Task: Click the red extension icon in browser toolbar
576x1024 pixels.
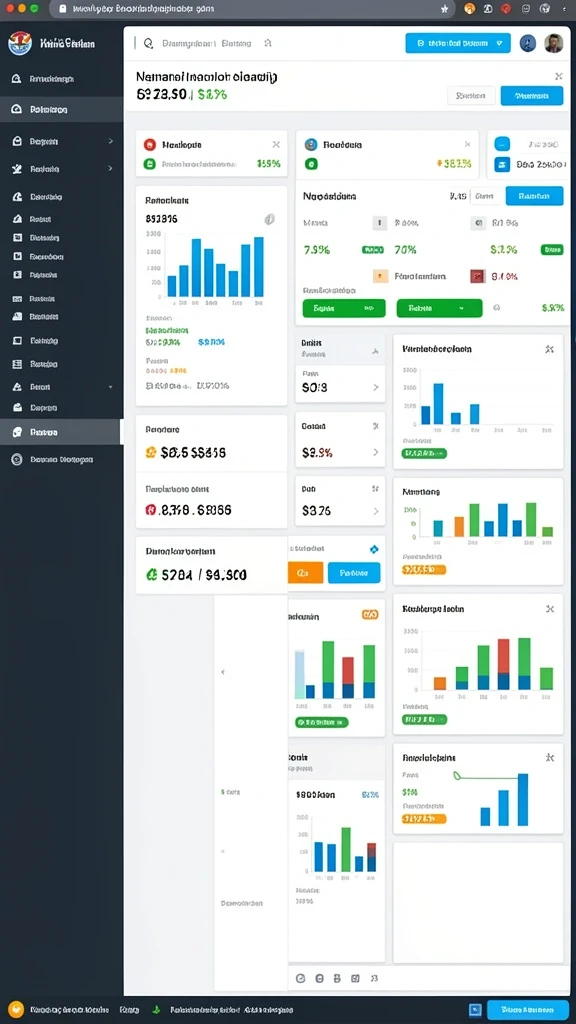Action: click(505, 9)
